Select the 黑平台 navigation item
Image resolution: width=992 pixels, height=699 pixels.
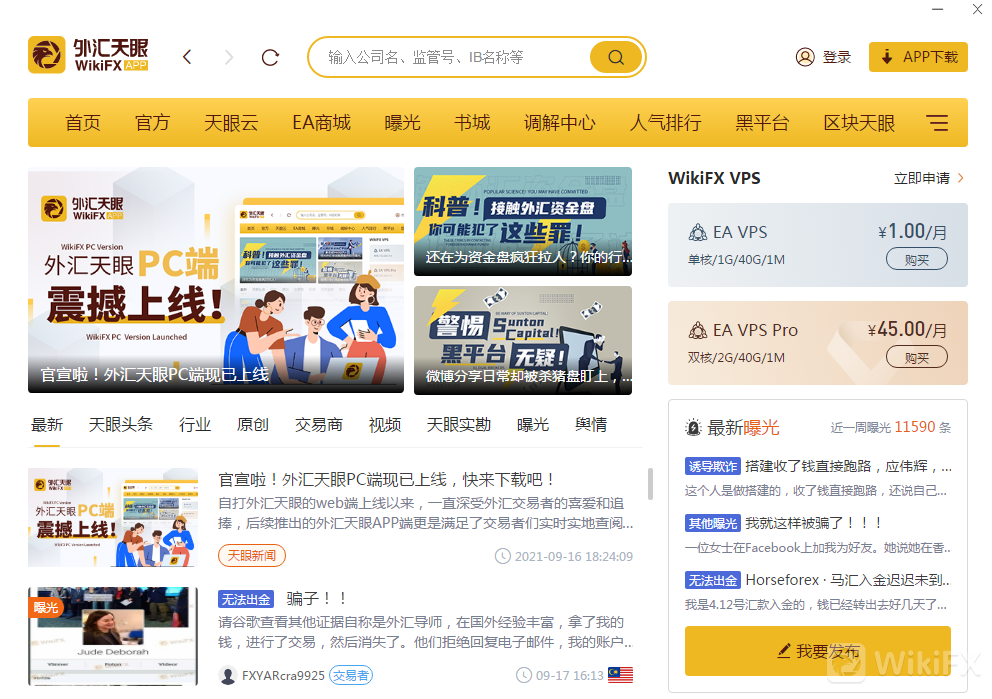[x=762, y=123]
